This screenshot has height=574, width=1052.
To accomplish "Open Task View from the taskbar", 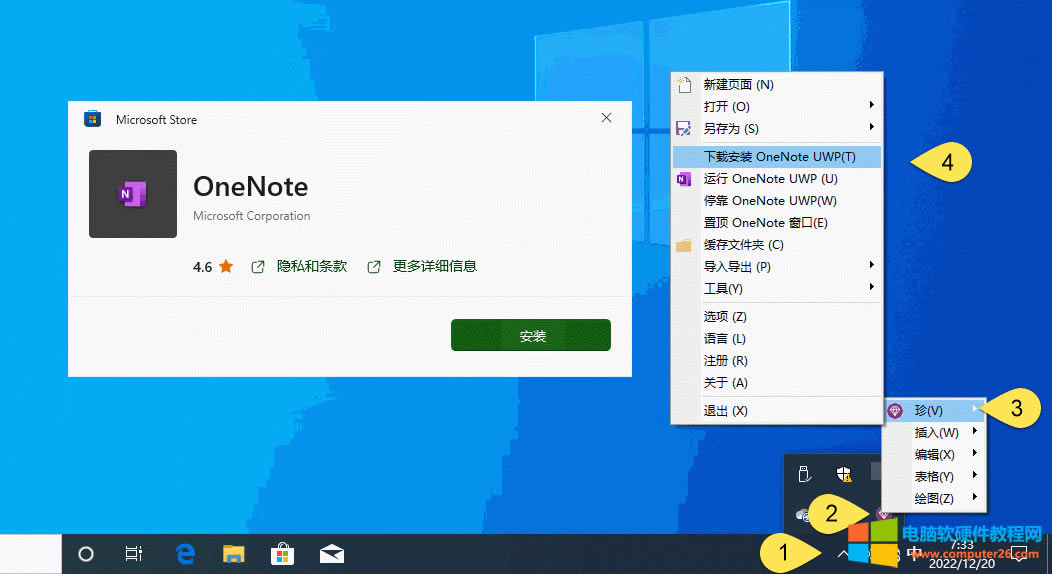I will (134, 554).
